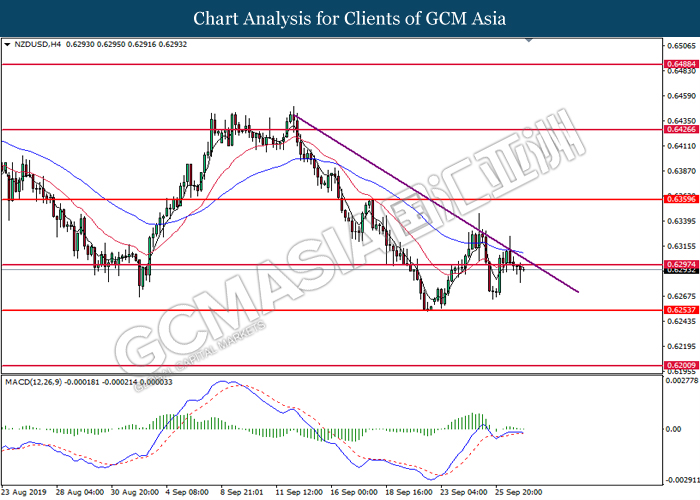Screen dimensions: 700x500
Task: Click the 23 Aug 2019 date label
Action: [x=24, y=492]
